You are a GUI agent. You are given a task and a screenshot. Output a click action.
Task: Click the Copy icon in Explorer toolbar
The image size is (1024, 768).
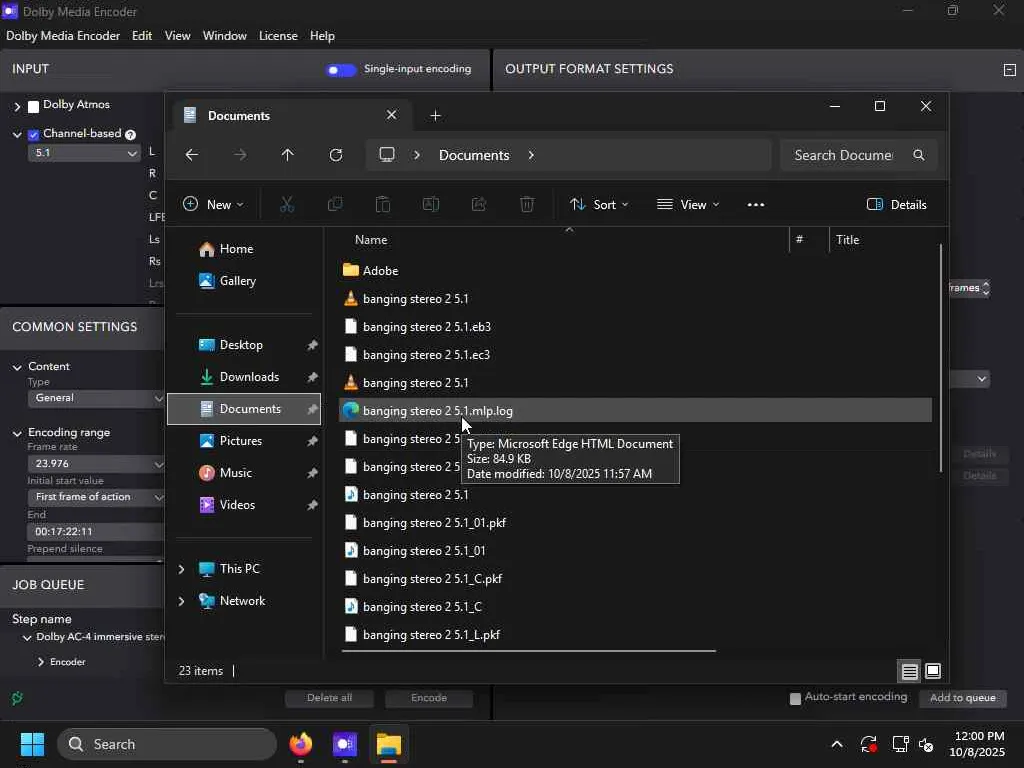pyautogui.click(x=334, y=204)
